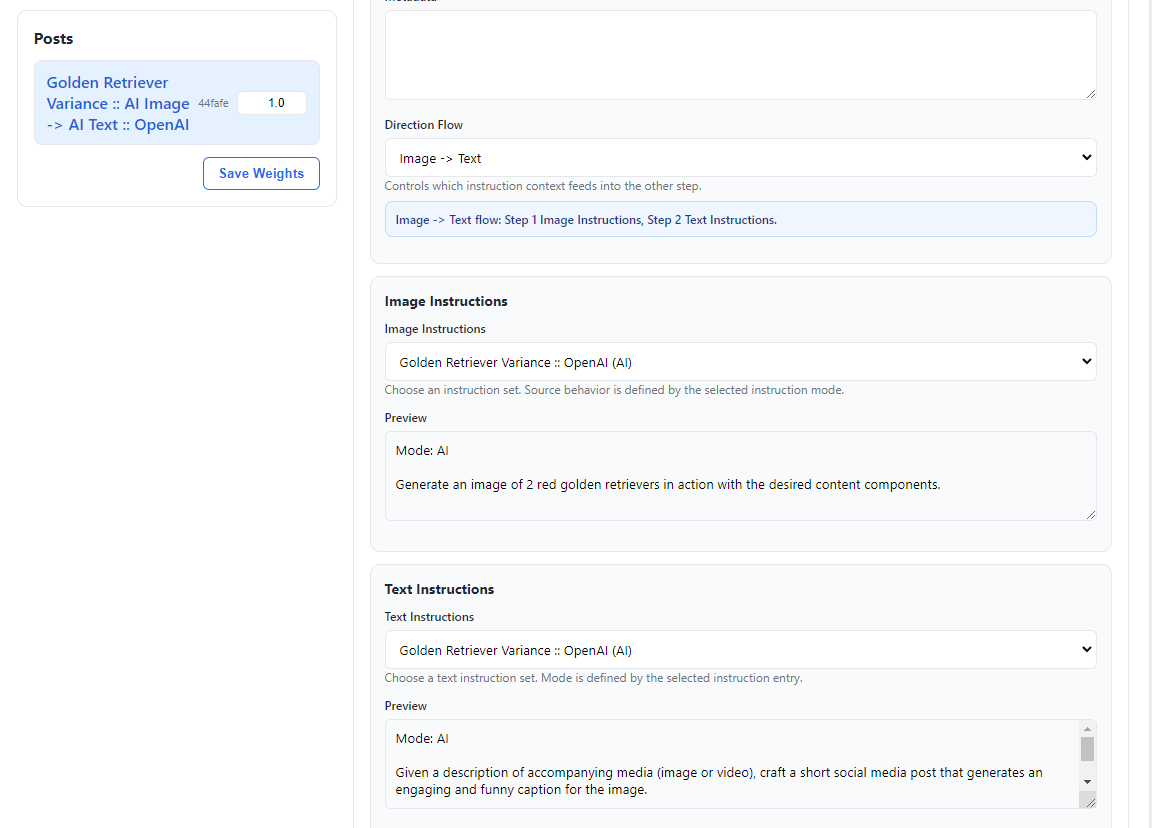Click the Image -> Text flow info banner
1152x828 pixels.
(740, 220)
